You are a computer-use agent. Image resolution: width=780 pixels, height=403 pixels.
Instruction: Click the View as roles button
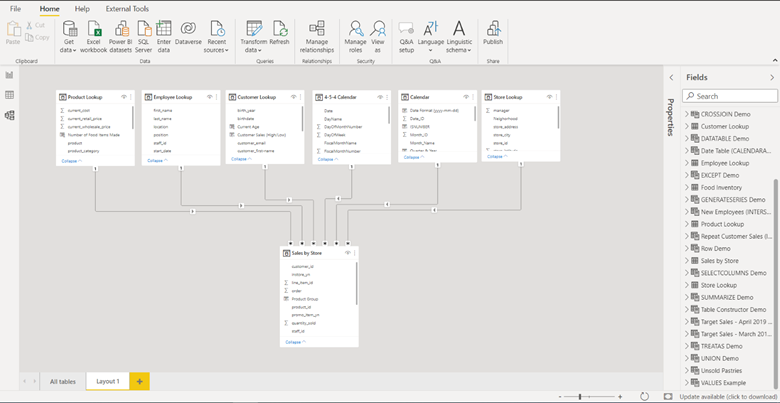point(378,37)
